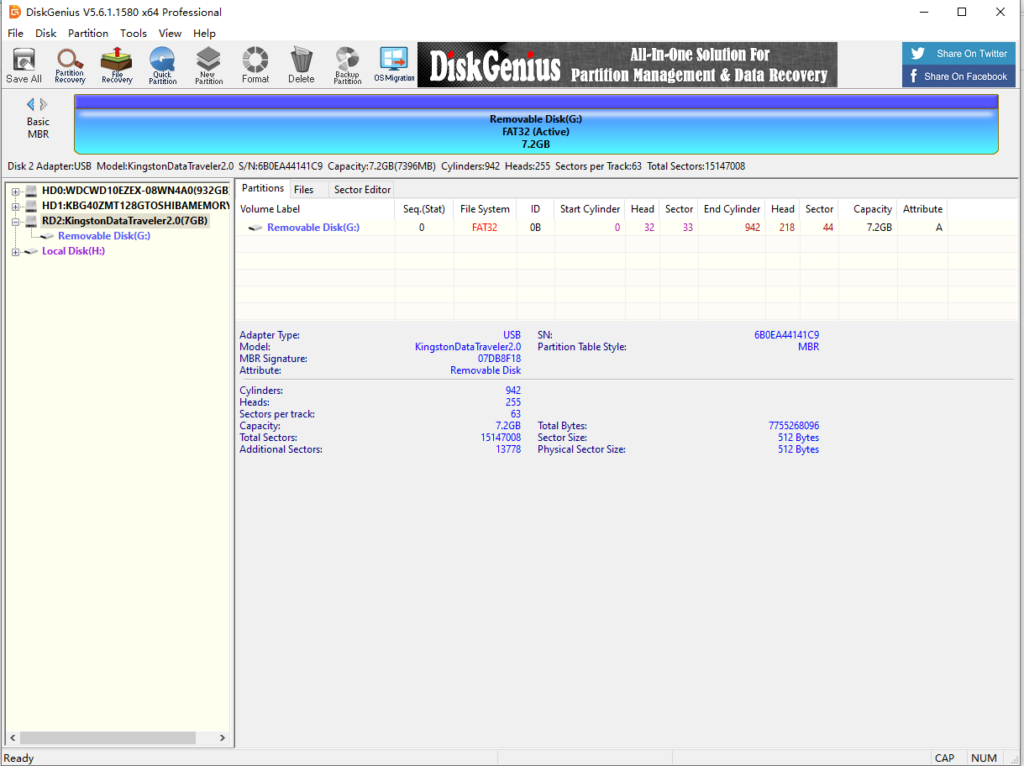The width and height of the screenshot is (1024, 766).
Task: Click the RD2 Kingston drive icon
Action: [x=31, y=221]
